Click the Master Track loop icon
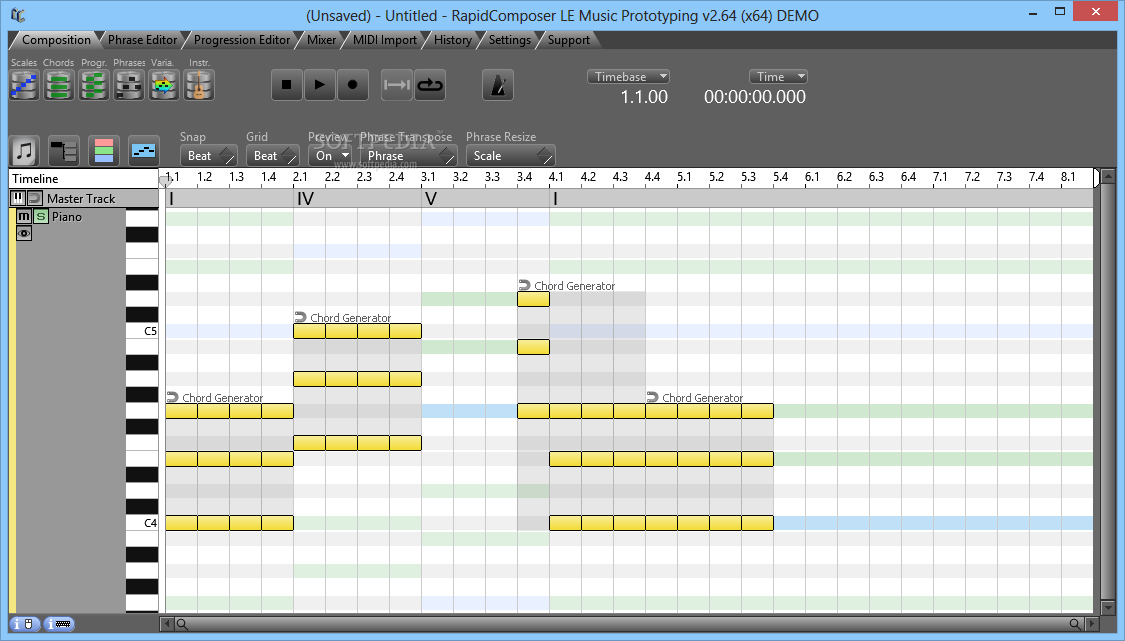The image size is (1125, 641). point(34,198)
